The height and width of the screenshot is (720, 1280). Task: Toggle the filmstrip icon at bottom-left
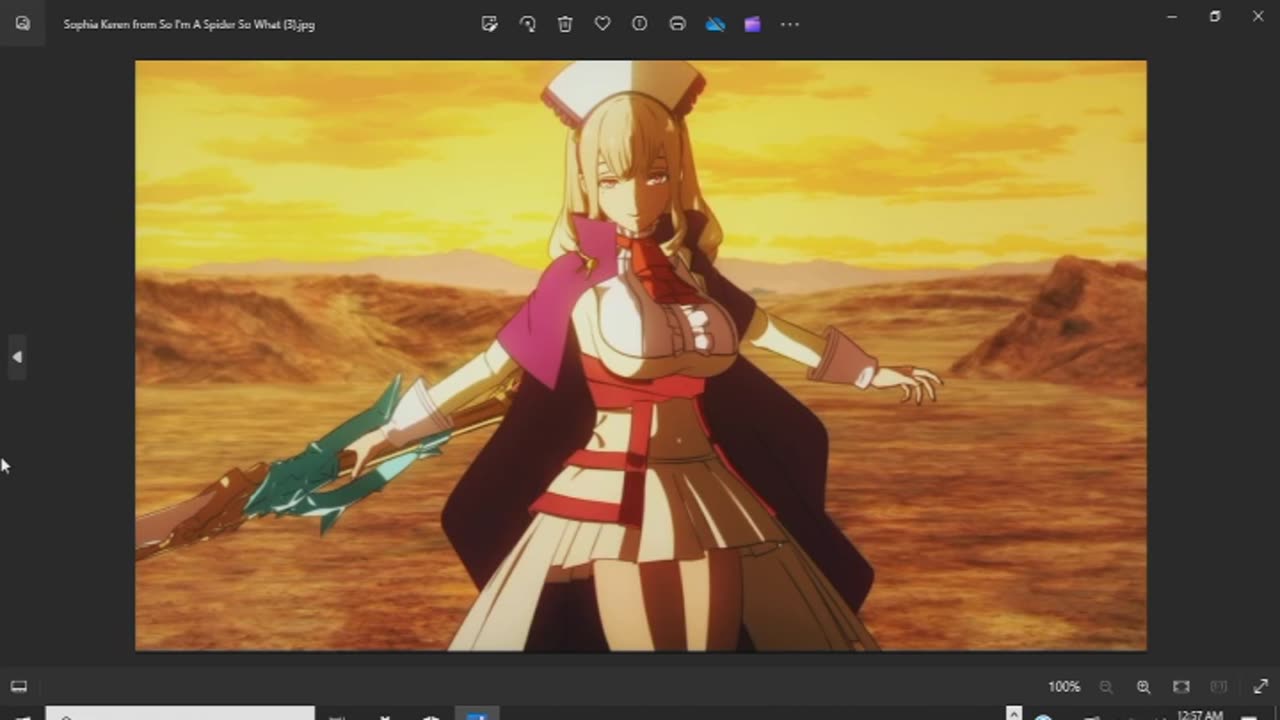click(x=18, y=686)
